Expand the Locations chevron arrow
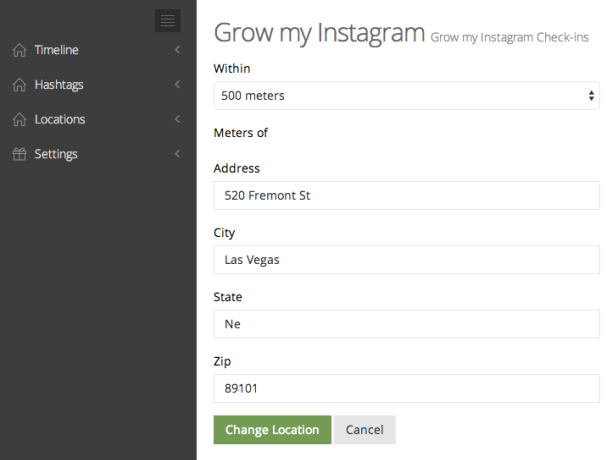 pyautogui.click(x=177, y=119)
